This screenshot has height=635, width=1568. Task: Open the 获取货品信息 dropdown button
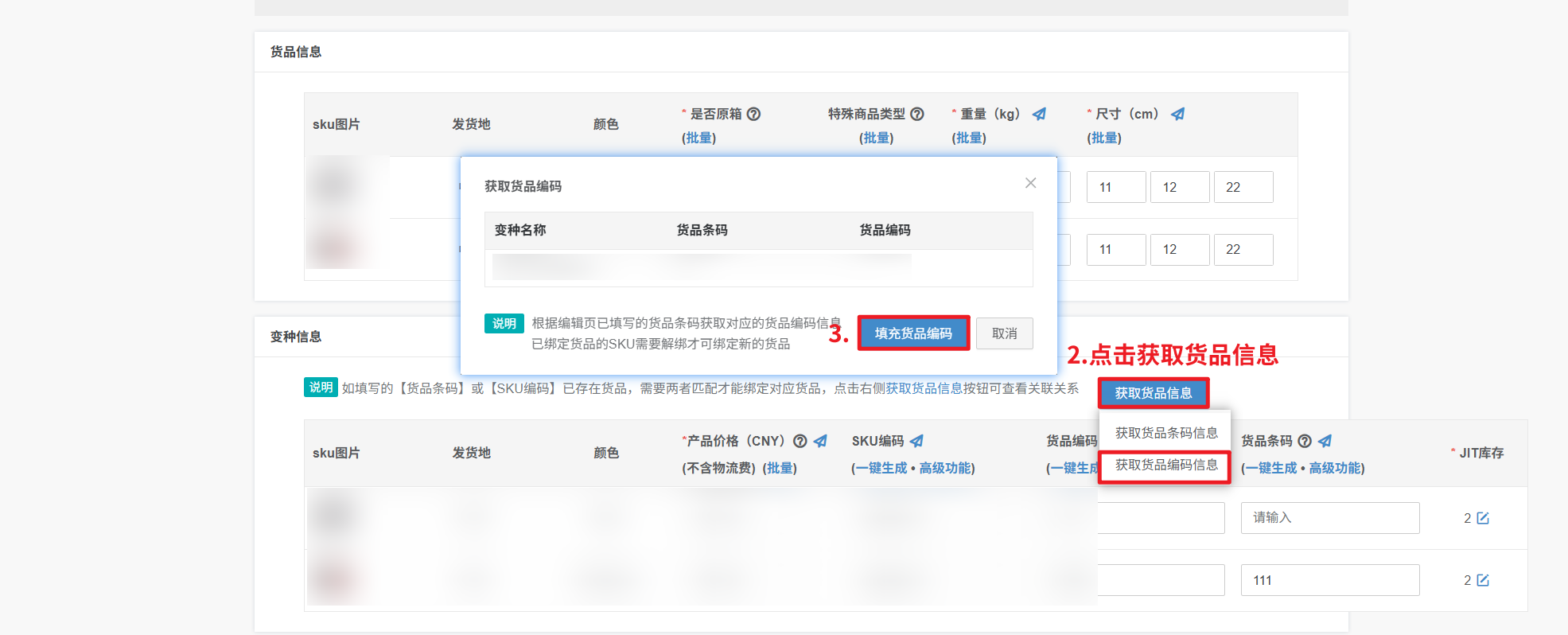1153,393
